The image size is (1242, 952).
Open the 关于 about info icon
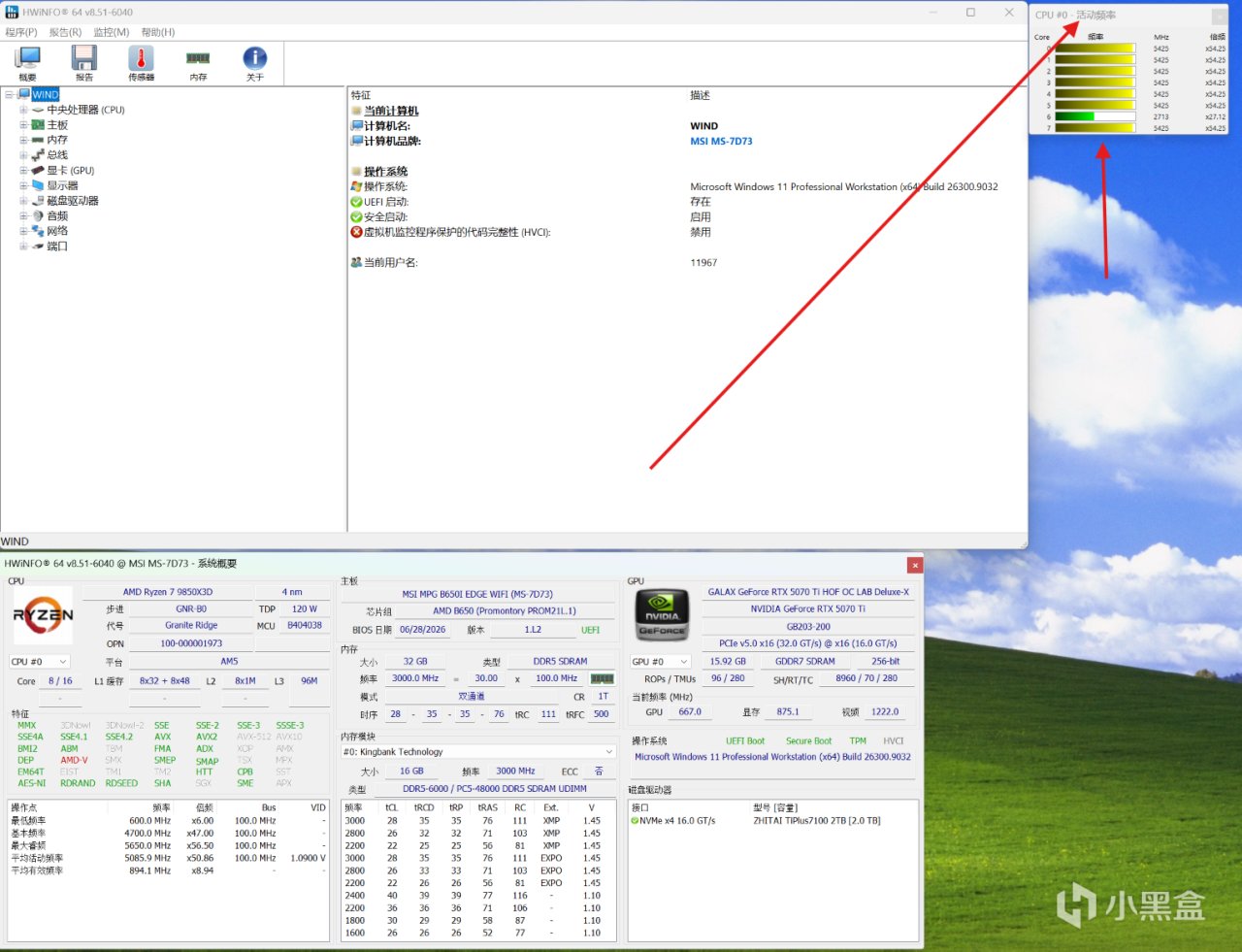(254, 63)
